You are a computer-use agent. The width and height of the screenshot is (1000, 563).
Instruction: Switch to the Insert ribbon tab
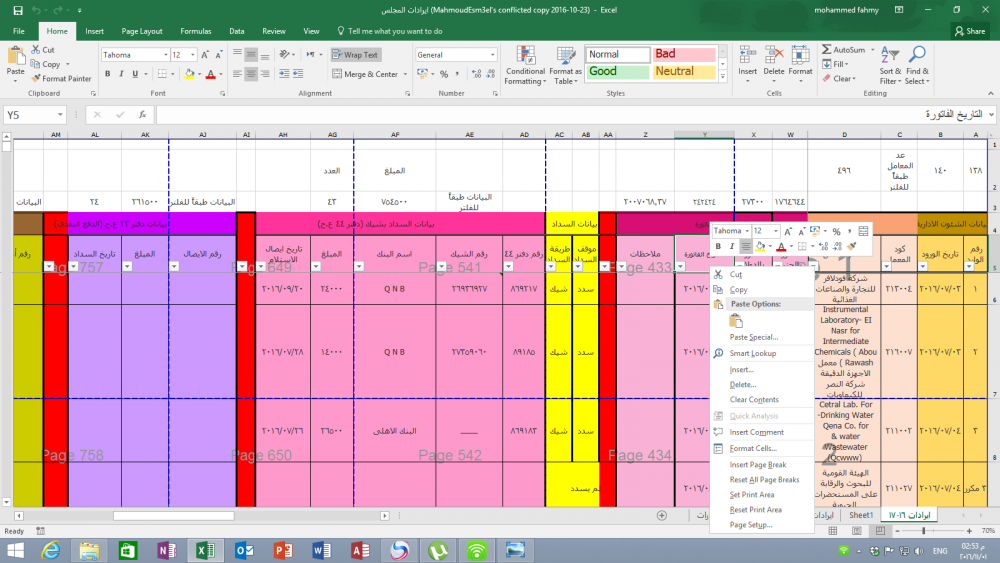coord(94,31)
